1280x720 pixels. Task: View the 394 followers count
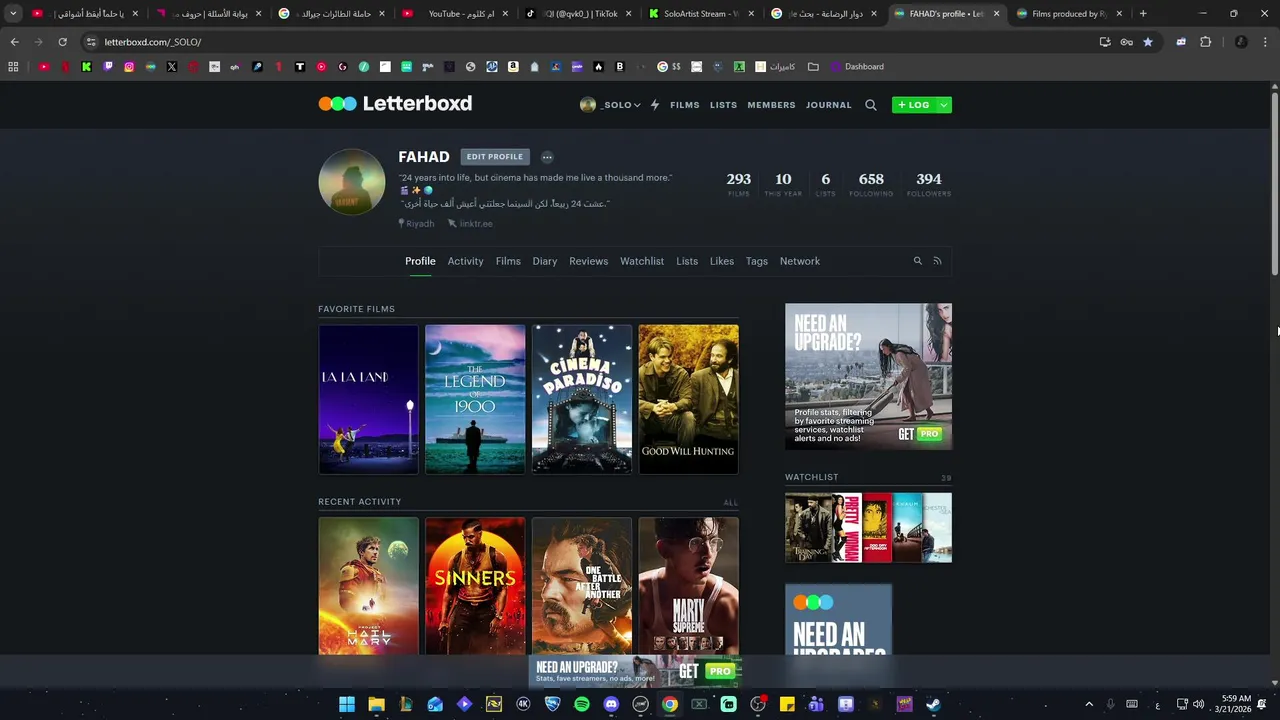(929, 184)
